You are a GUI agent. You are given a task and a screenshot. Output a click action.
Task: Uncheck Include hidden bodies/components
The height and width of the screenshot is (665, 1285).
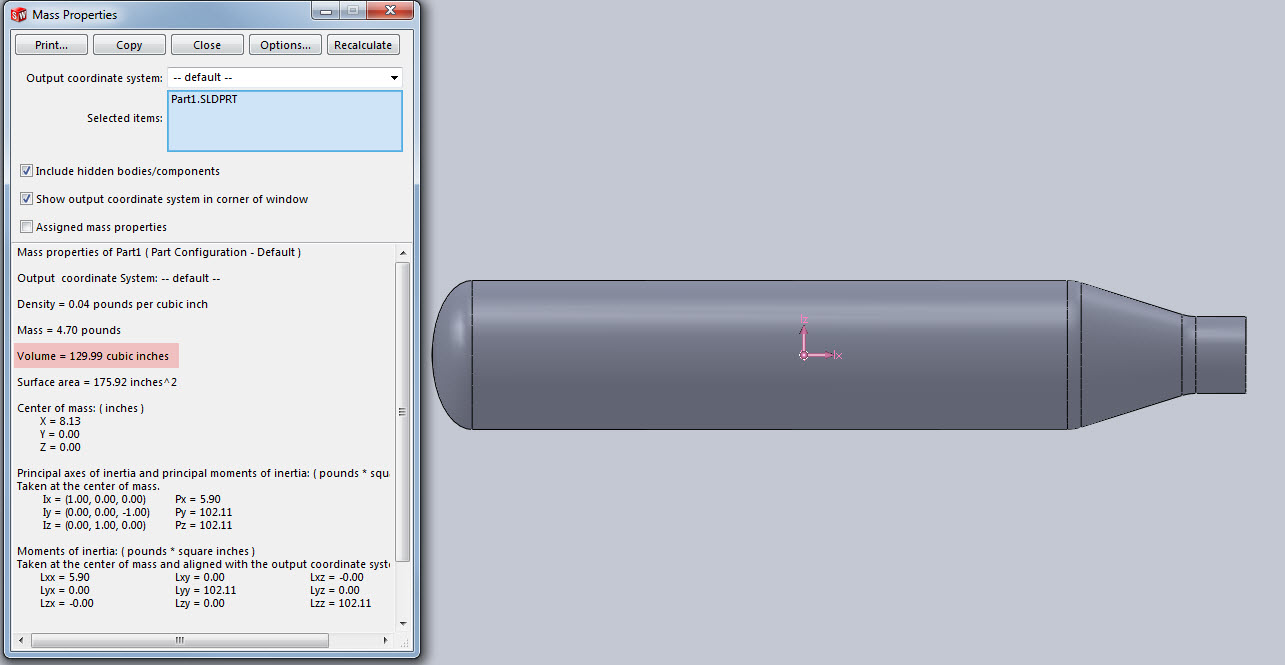(27, 171)
